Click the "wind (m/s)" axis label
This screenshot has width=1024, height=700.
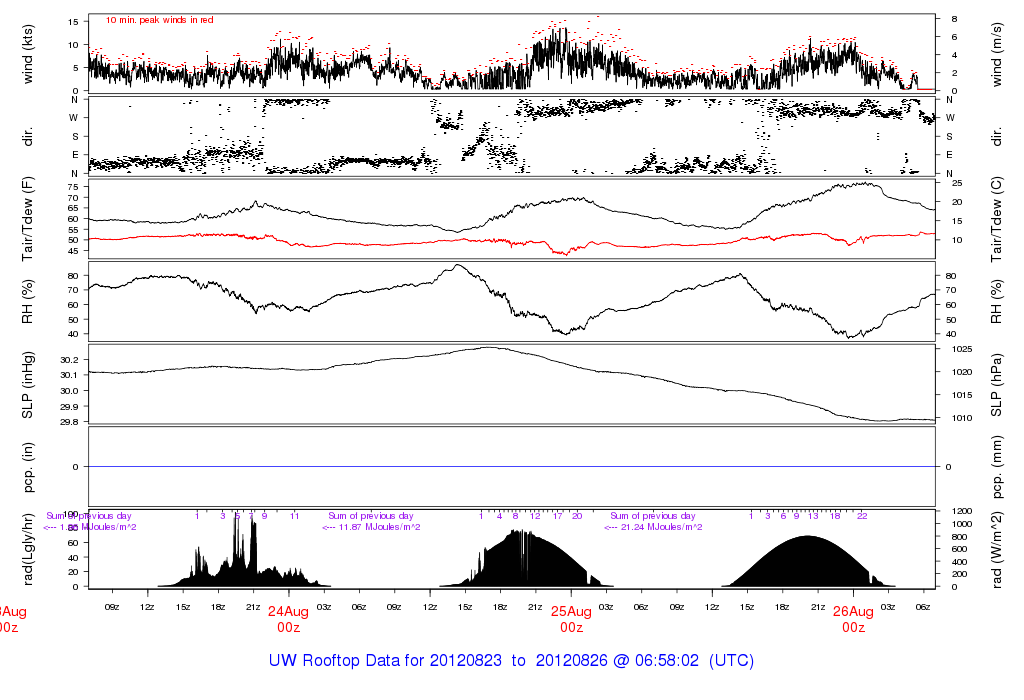click(996, 55)
